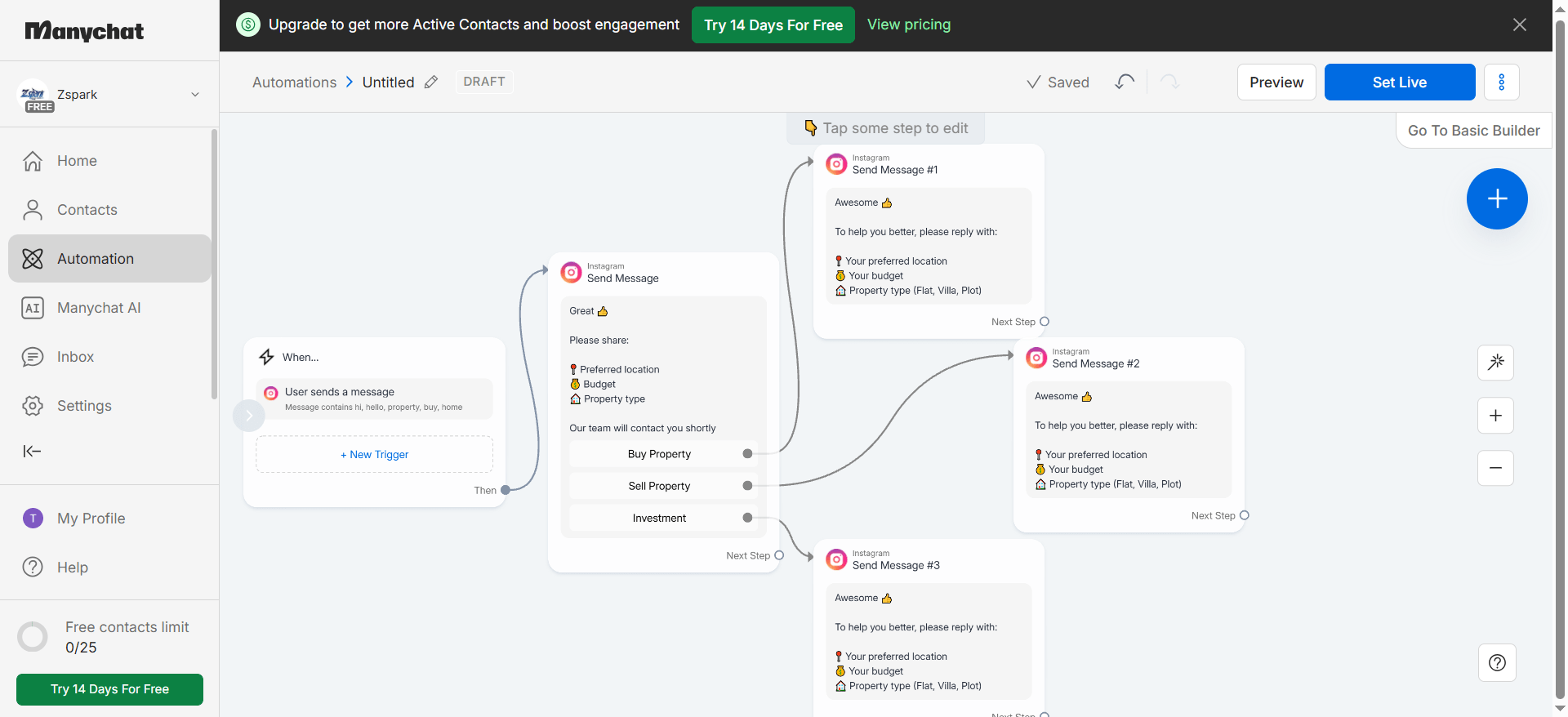Click the Automations breadcrumb

294,82
